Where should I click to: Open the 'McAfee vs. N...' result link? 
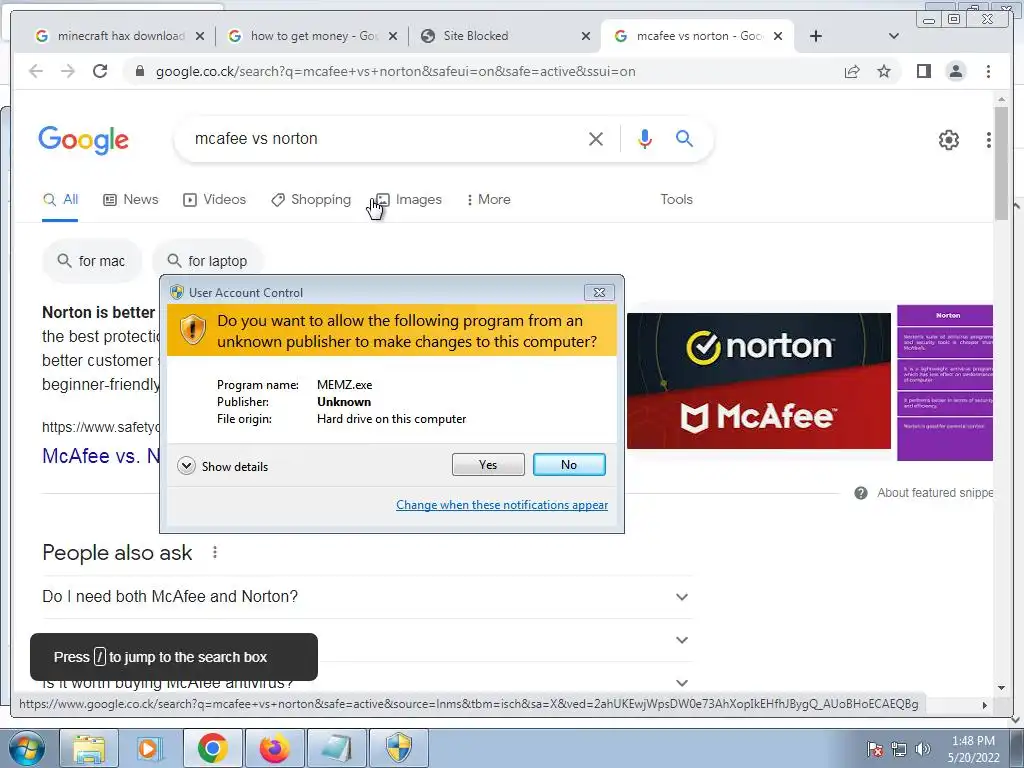101,455
